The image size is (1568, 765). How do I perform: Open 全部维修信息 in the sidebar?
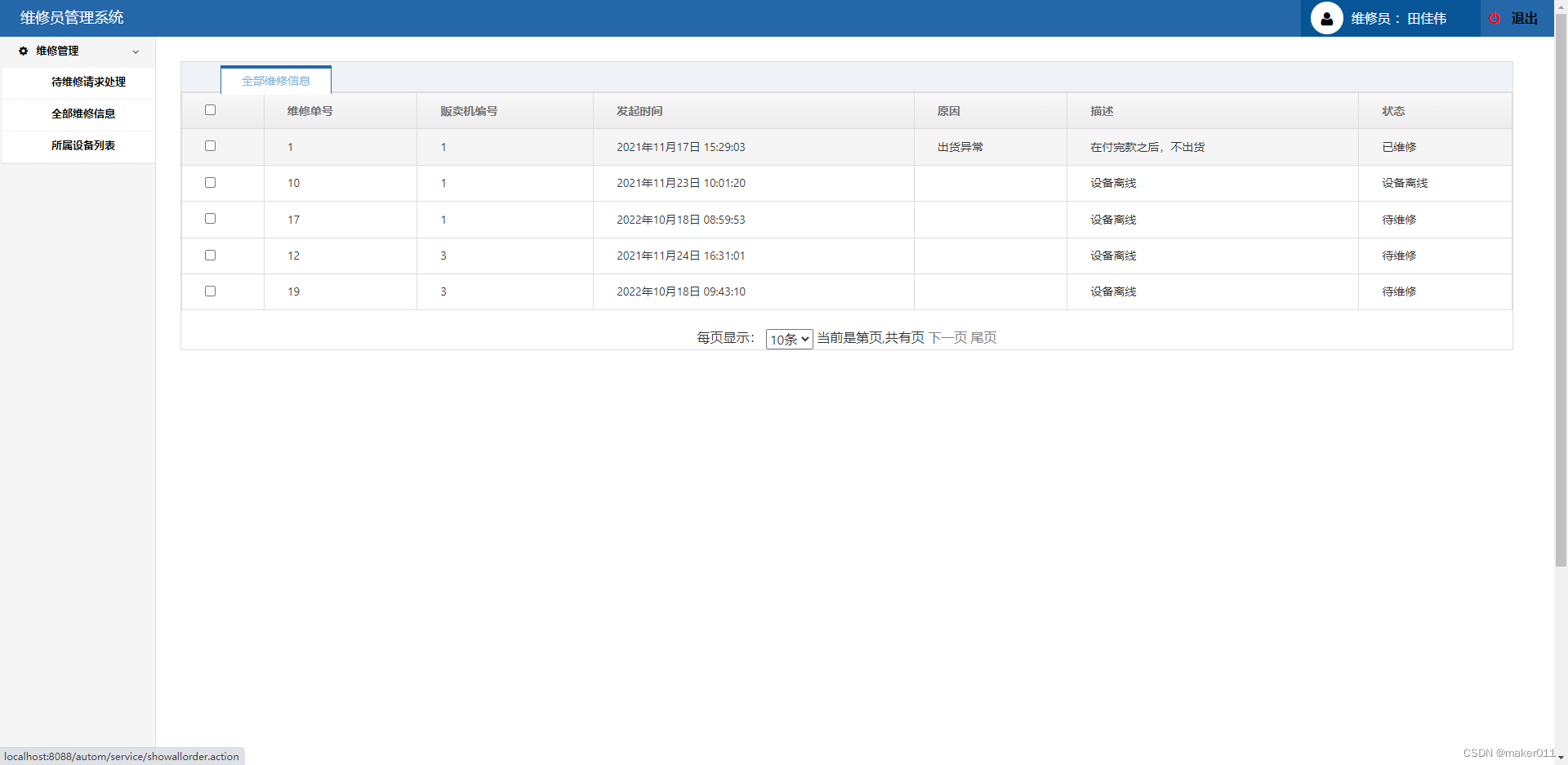click(83, 113)
